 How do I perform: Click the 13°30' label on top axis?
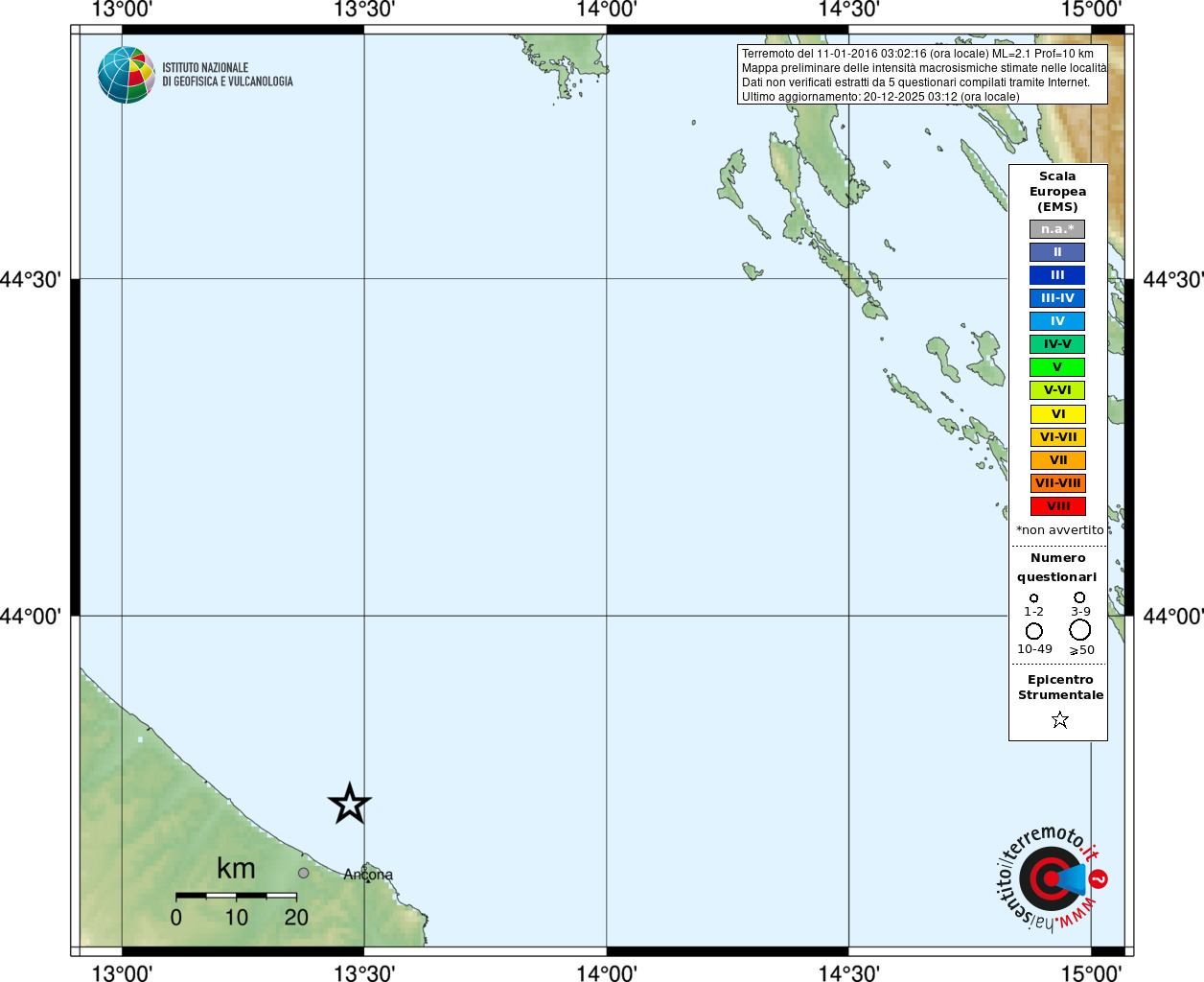(364, 10)
